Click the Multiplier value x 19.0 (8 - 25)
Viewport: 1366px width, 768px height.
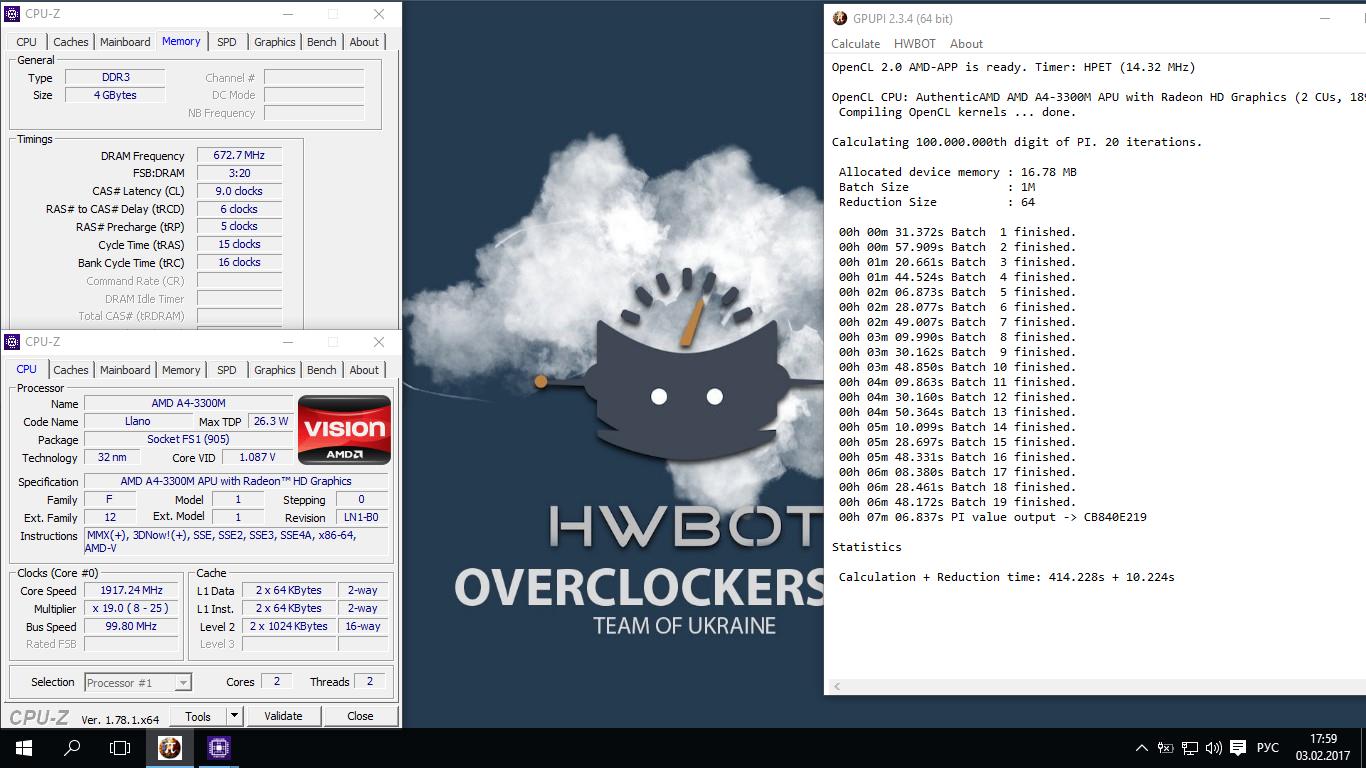click(x=132, y=608)
